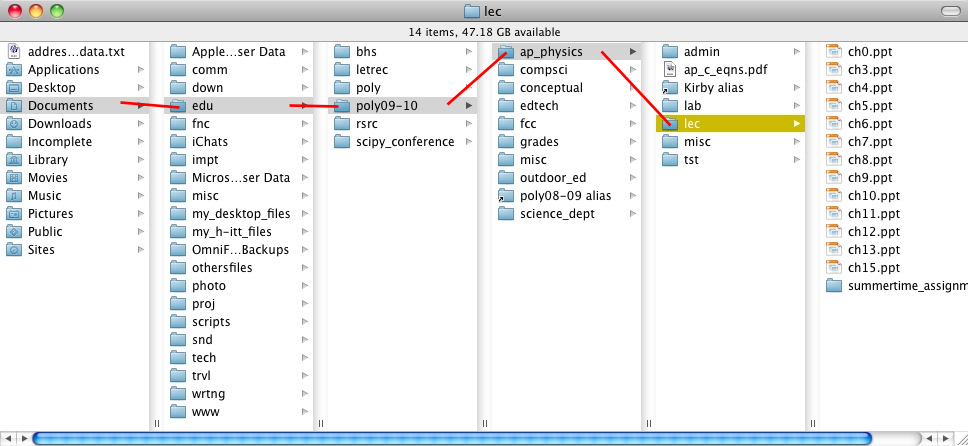
Task: Click the disclosure arrow beside rsrc
Action: tap(469, 124)
